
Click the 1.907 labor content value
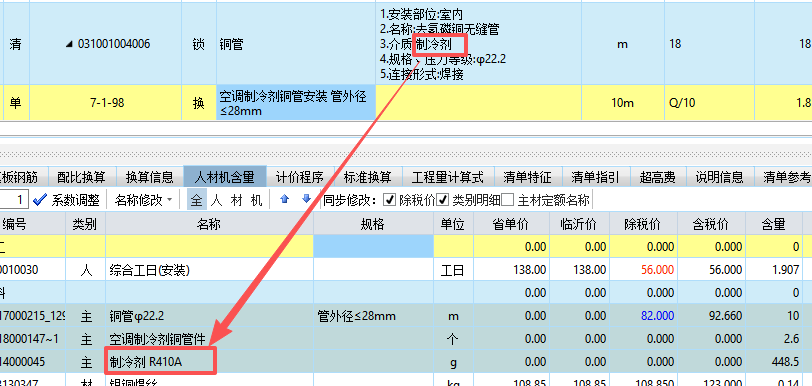[774, 270]
